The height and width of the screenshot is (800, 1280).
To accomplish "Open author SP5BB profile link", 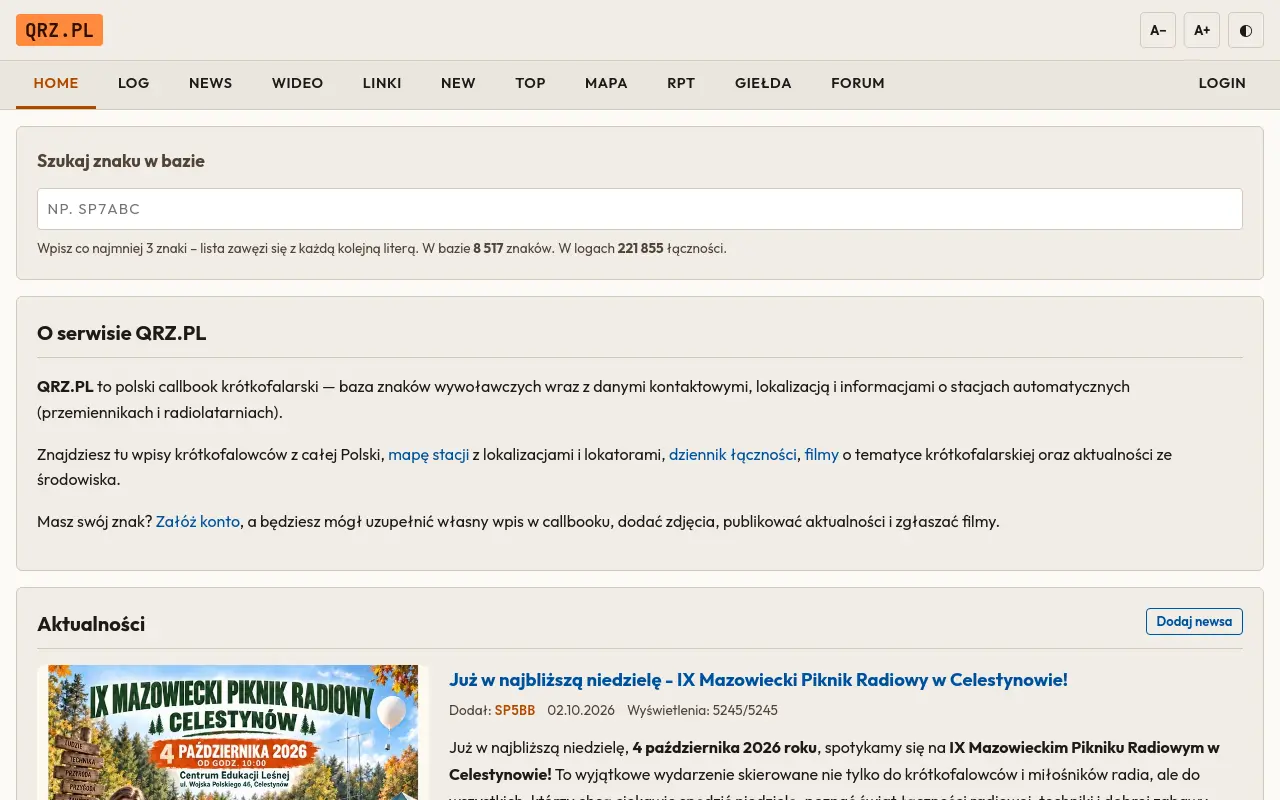I will click(x=515, y=710).
